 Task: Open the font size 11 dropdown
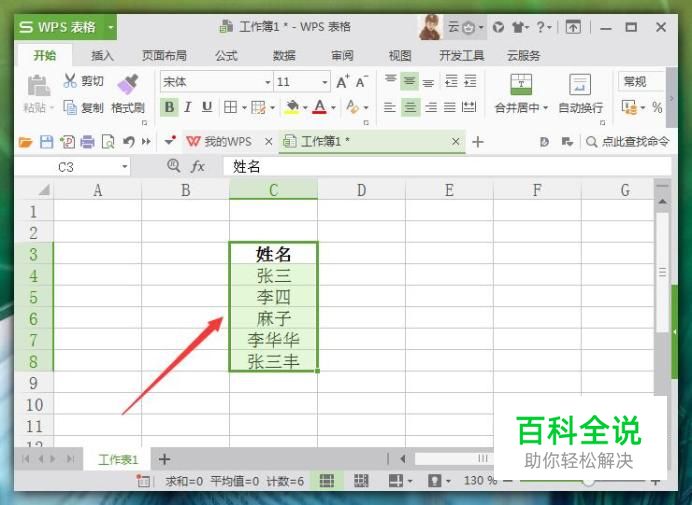pos(325,82)
